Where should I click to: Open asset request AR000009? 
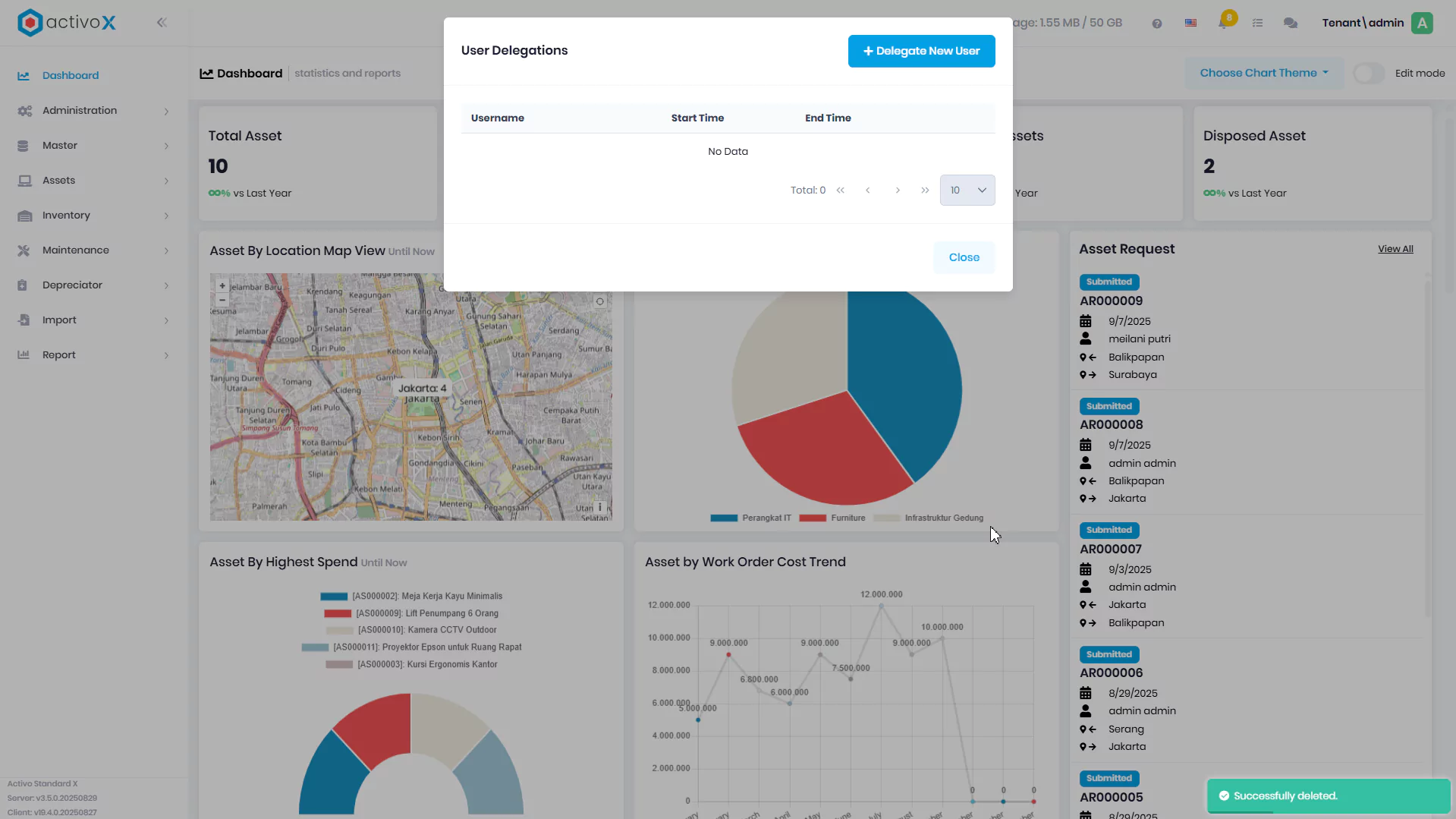click(1111, 301)
